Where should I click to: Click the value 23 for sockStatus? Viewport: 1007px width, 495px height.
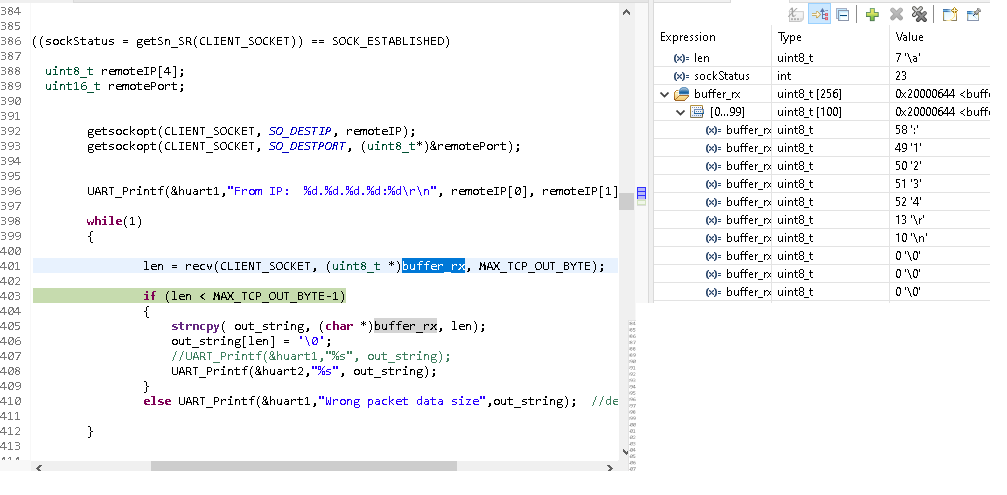click(x=901, y=76)
